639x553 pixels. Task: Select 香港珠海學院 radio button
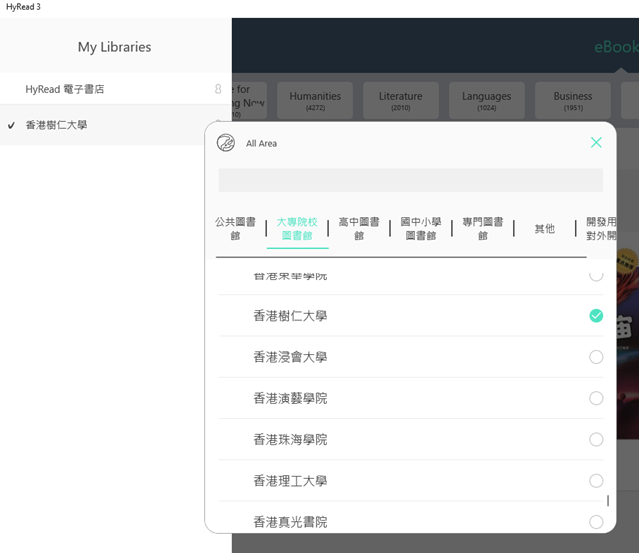(x=596, y=439)
